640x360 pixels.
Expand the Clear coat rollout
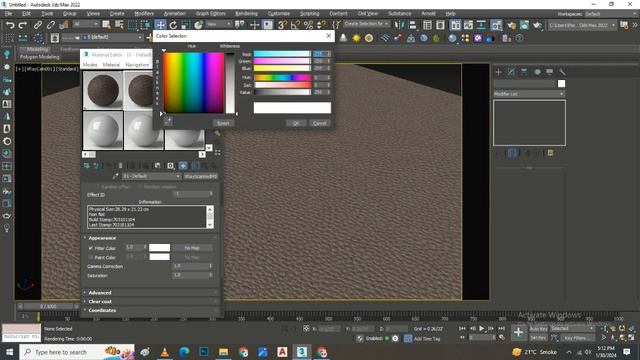pos(100,302)
